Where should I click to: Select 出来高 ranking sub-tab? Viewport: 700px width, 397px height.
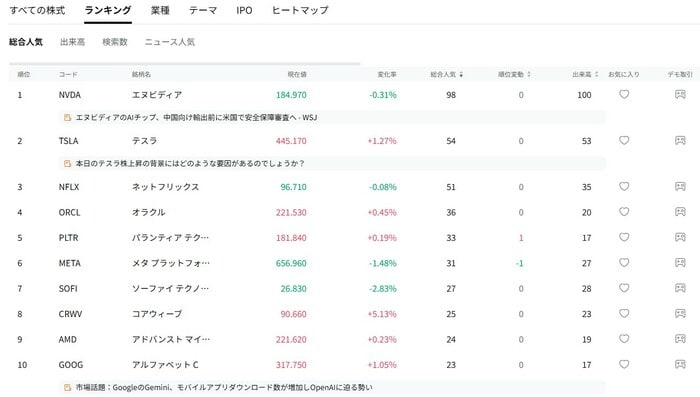click(x=72, y=42)
